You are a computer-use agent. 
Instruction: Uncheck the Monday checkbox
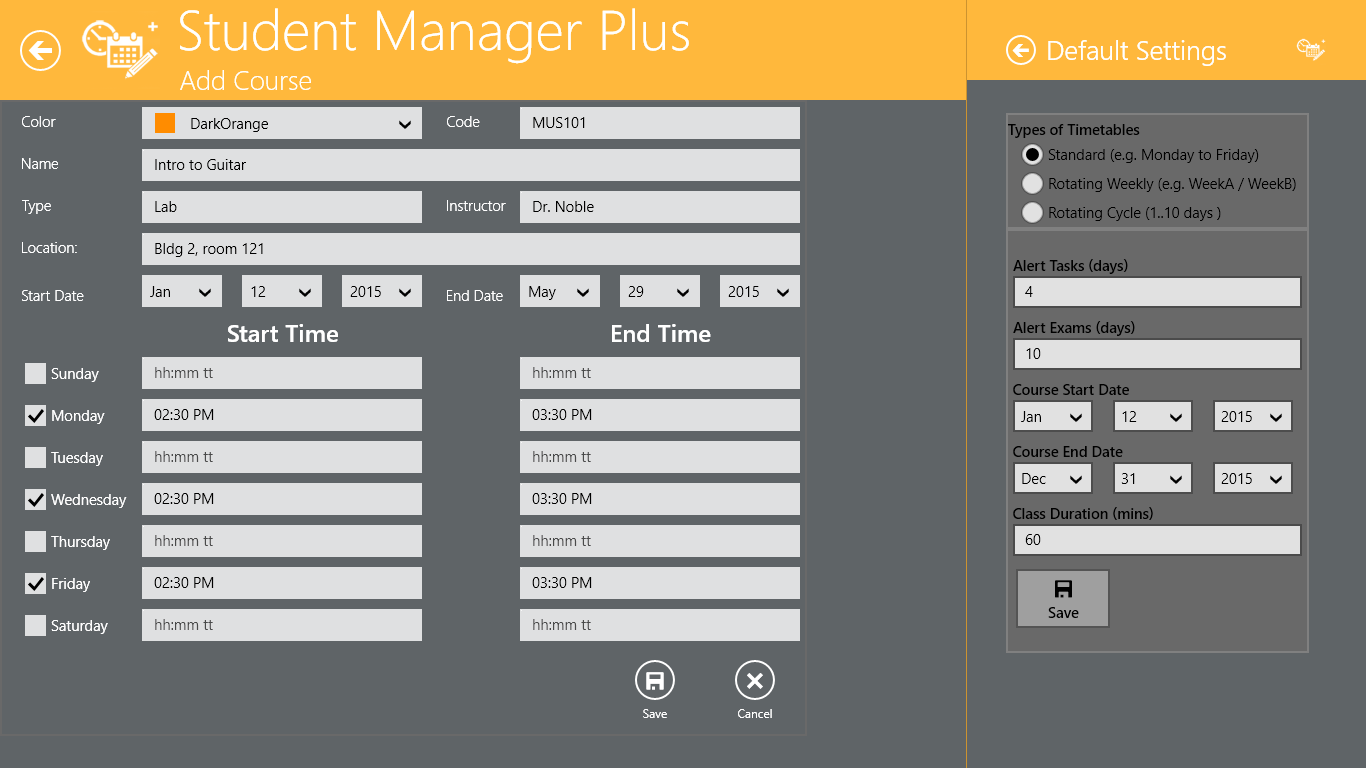click(x=36, y=416)
